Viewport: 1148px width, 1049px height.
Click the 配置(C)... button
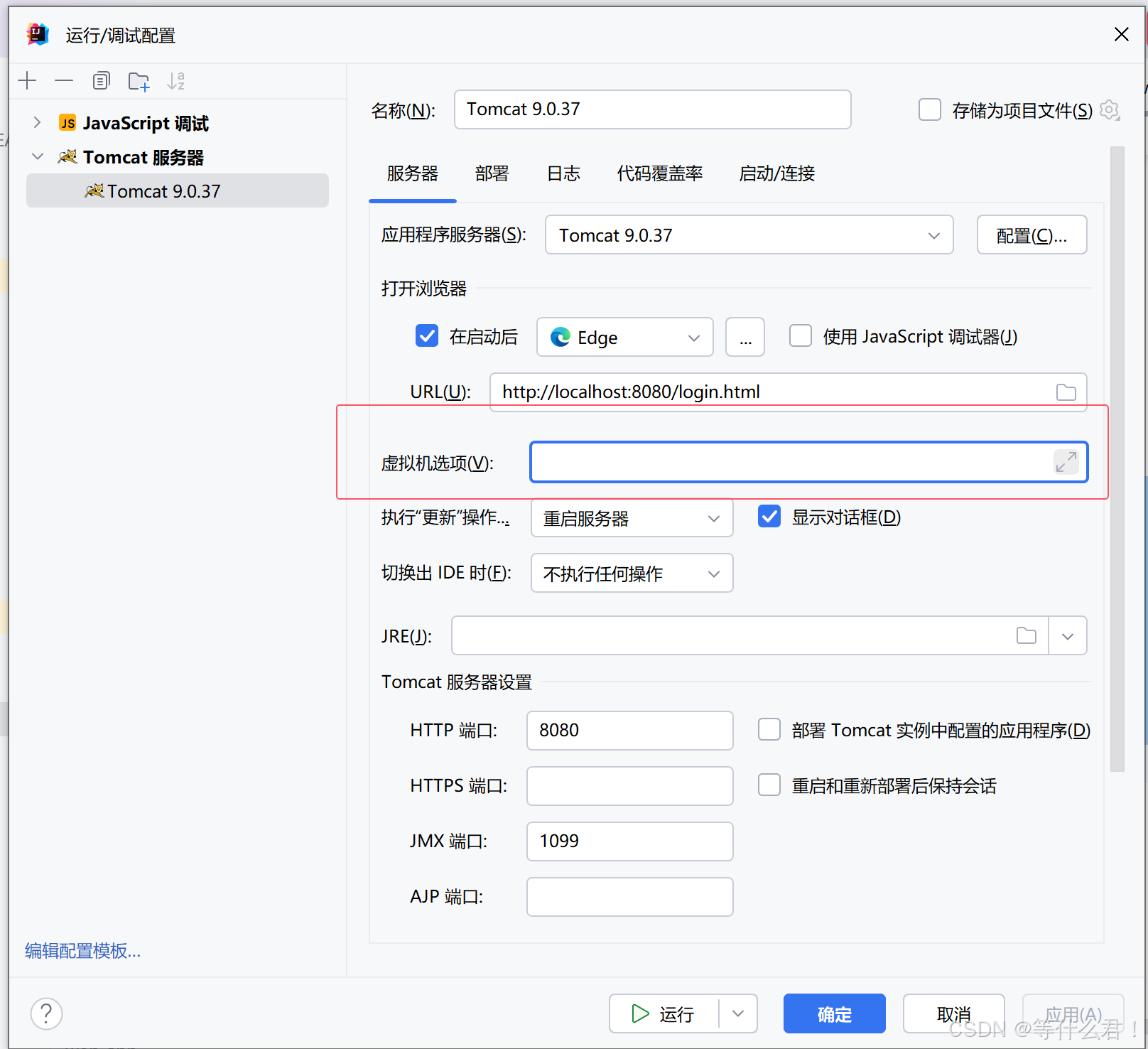(x=1032, y=235)
